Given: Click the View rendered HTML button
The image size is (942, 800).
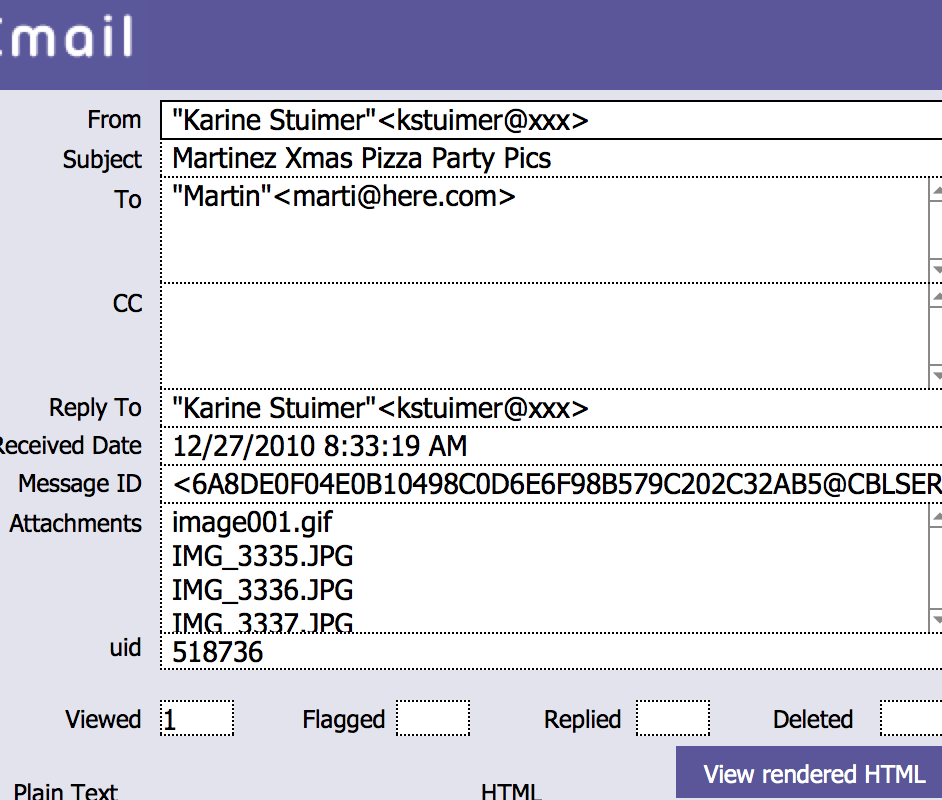Looking at the screenshot, I should click(x=809, y=772).
